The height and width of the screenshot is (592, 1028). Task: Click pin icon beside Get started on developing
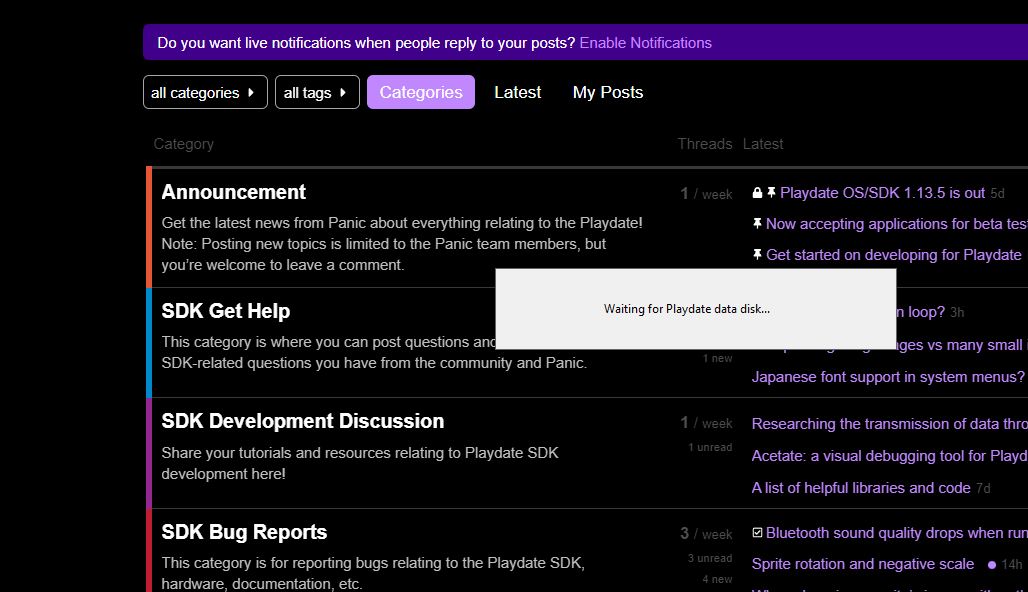click(x=757, y=254)
